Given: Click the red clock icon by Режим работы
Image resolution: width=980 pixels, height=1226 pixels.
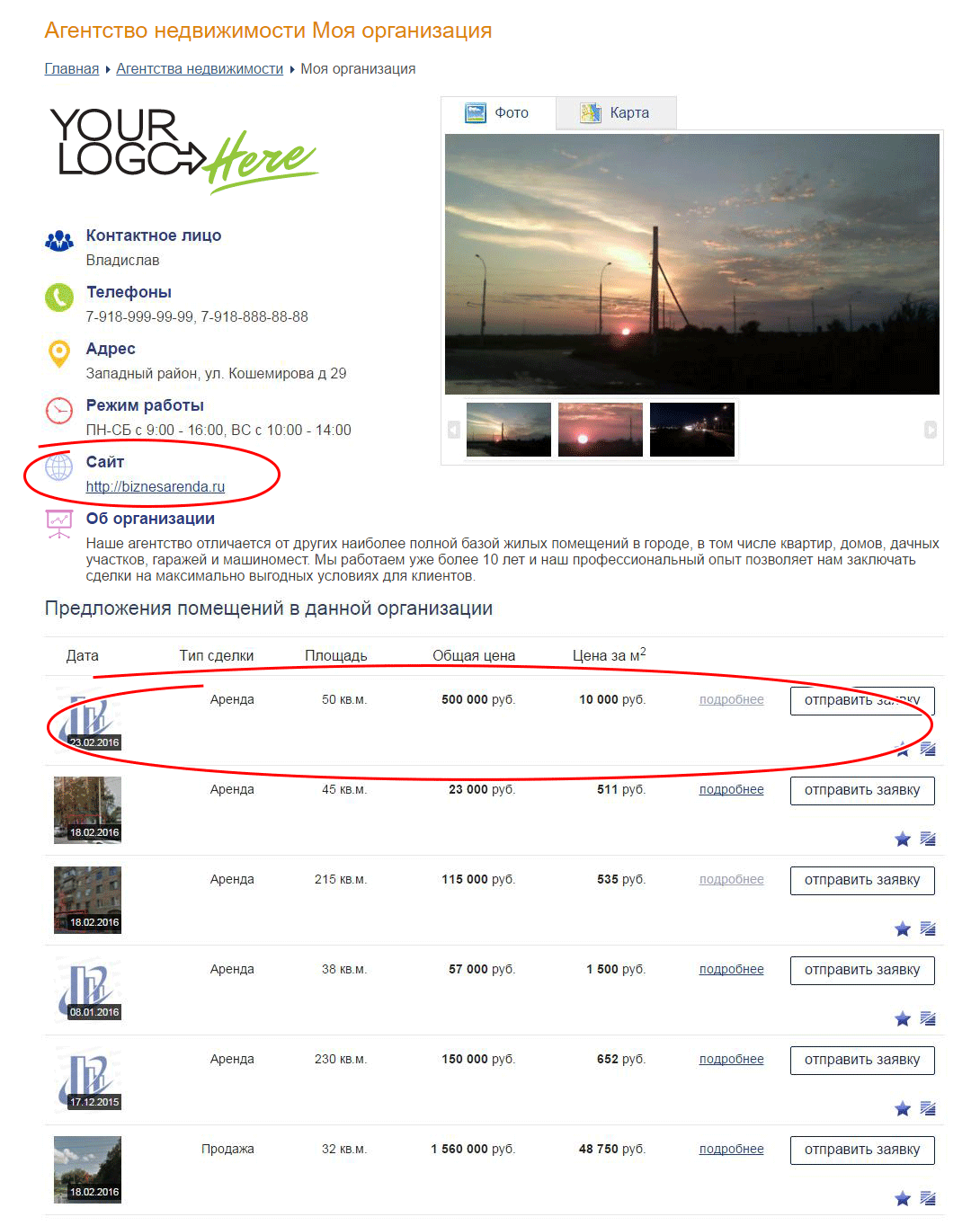Looking at the screenshot, I should [59, 411].
